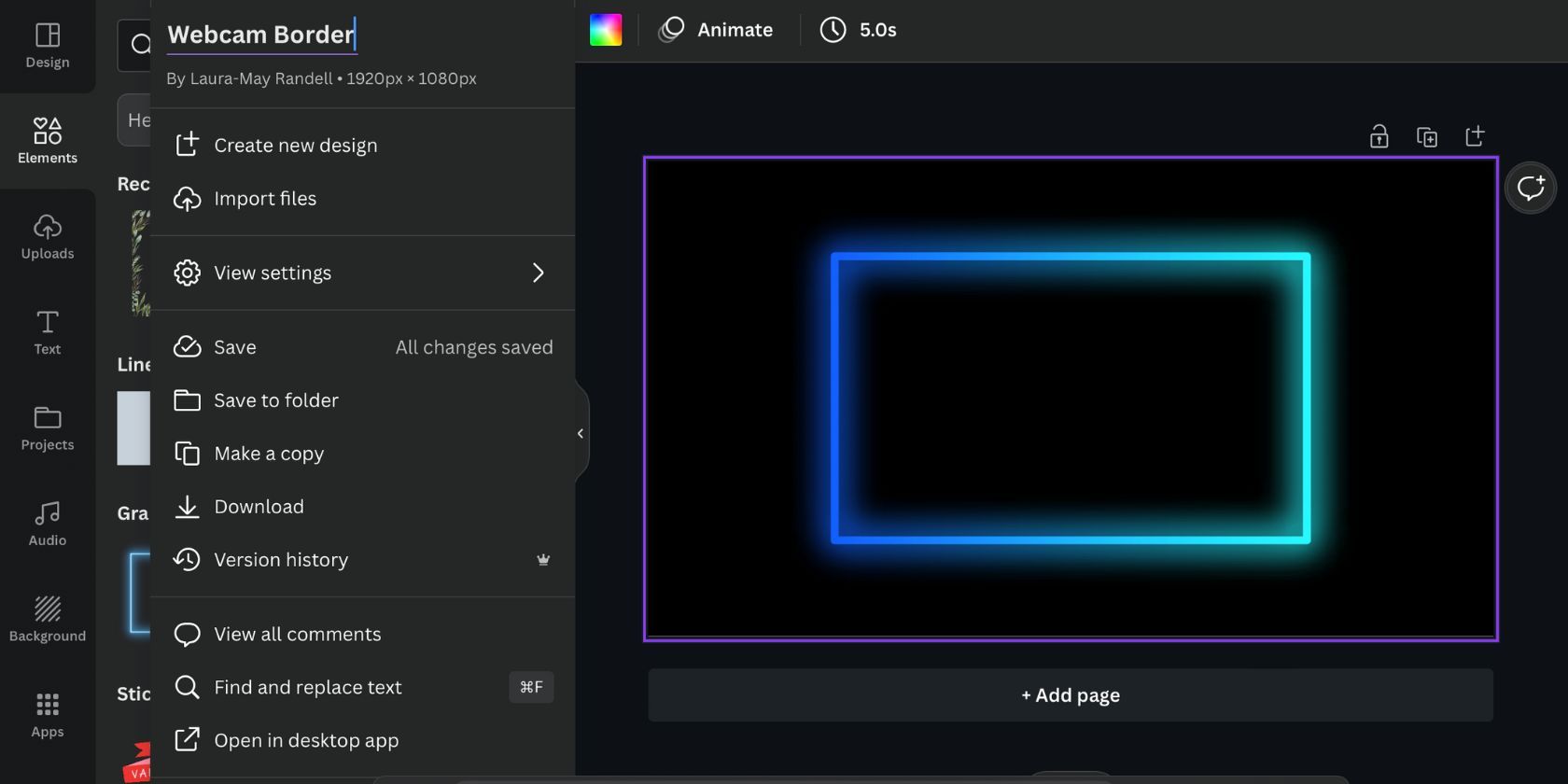Viewport: 1568px width, 784px height.
Task: Open the Uploads panel
Action: pyautogui.click(x=47, y=237)
